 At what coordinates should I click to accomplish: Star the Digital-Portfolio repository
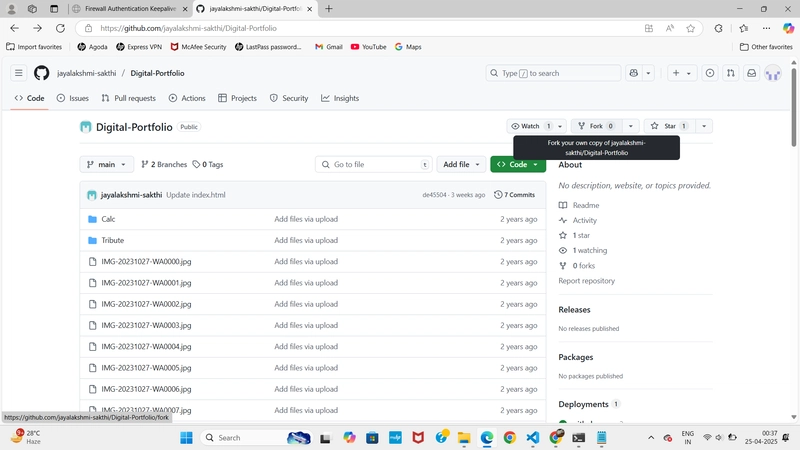pos(669,126)
